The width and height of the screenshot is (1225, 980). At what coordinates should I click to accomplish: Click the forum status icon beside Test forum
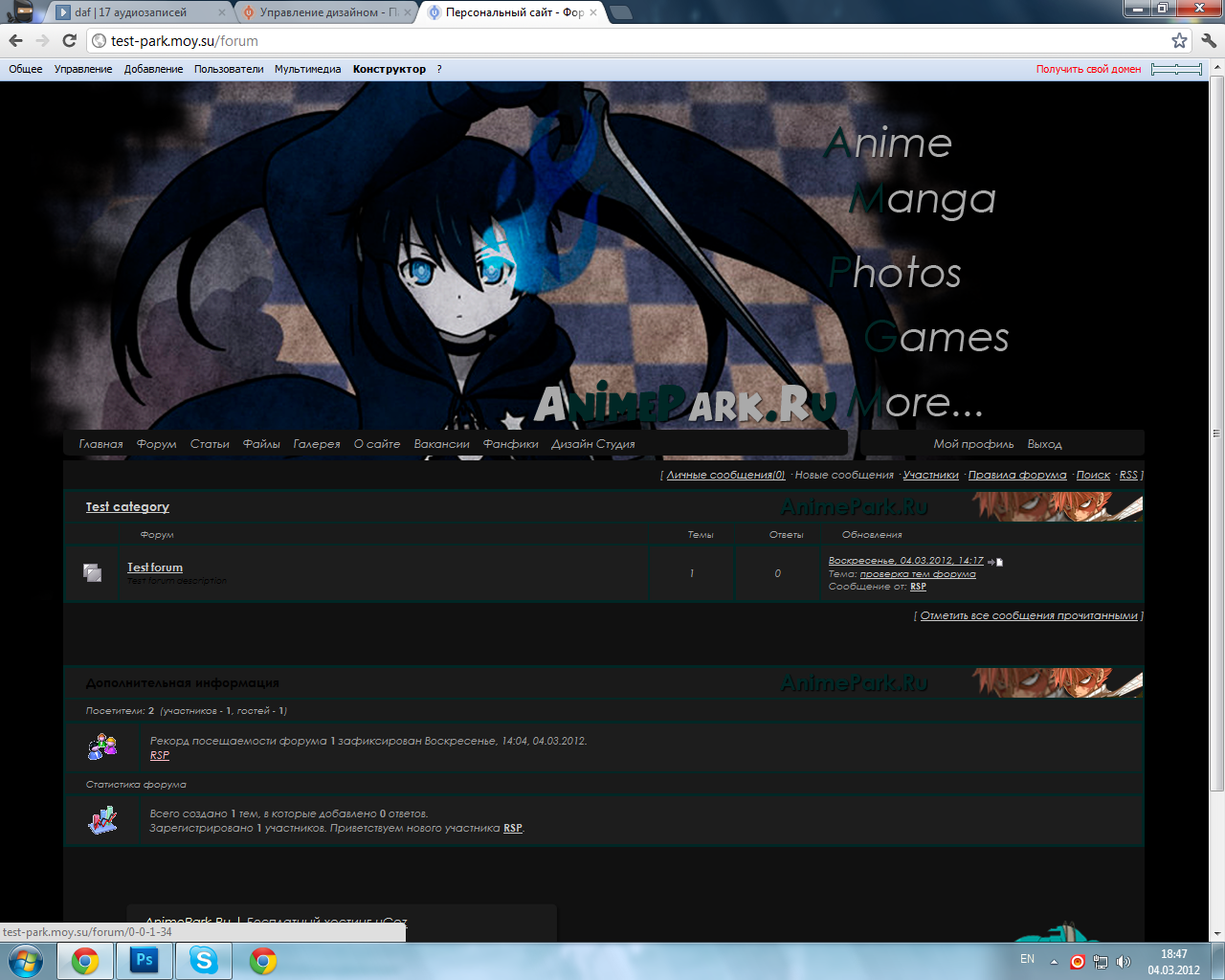point(92,572)
